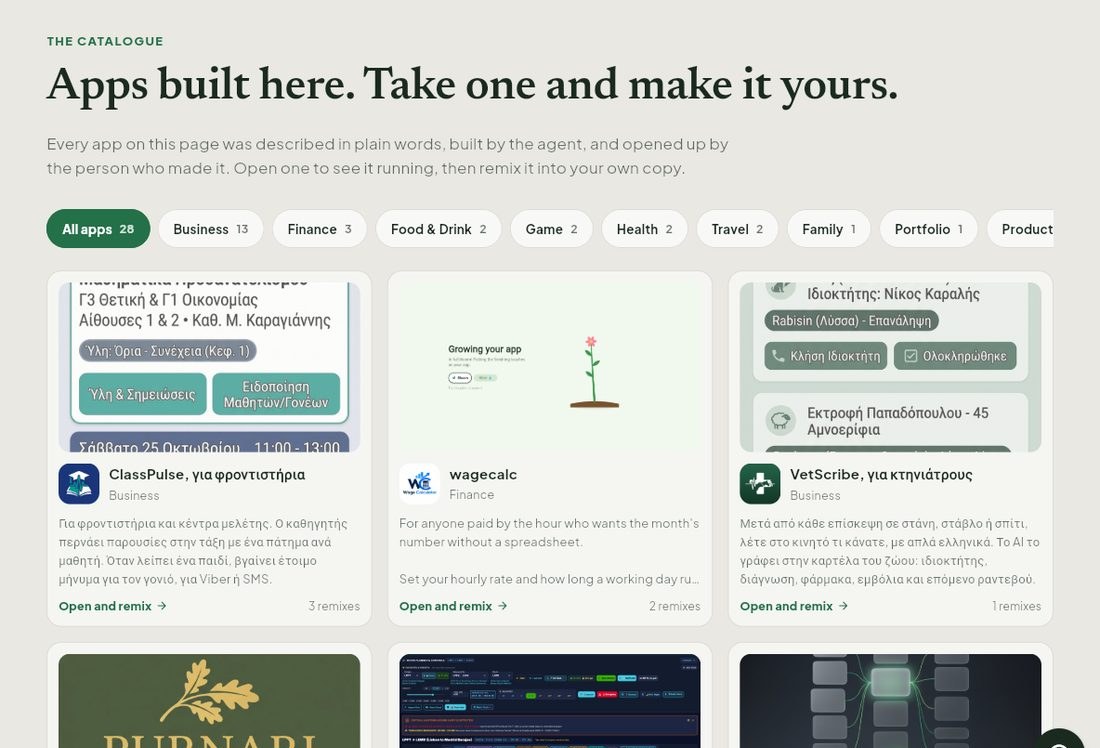The width and height of the screenshot is (1100, 748).
Task: Open the dark flight planner dashboard thumbnail
Action: pos(550,701)
